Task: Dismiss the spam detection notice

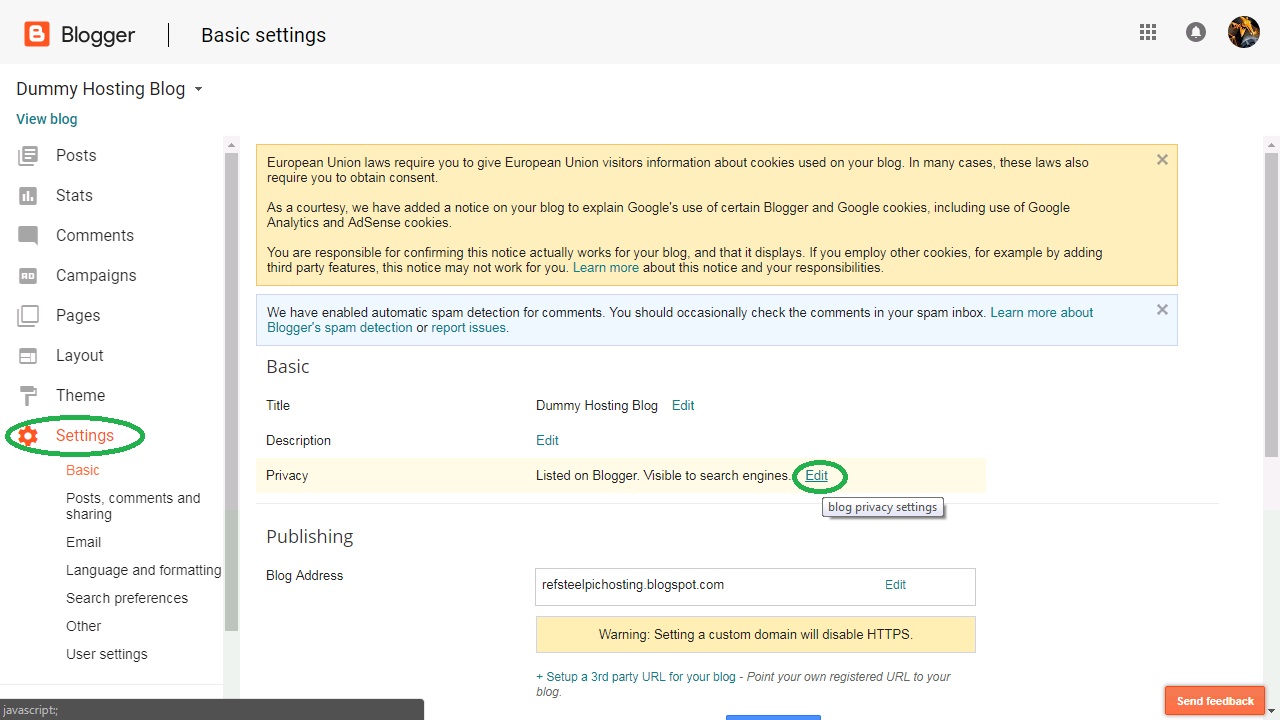Action: [1162, 310]
